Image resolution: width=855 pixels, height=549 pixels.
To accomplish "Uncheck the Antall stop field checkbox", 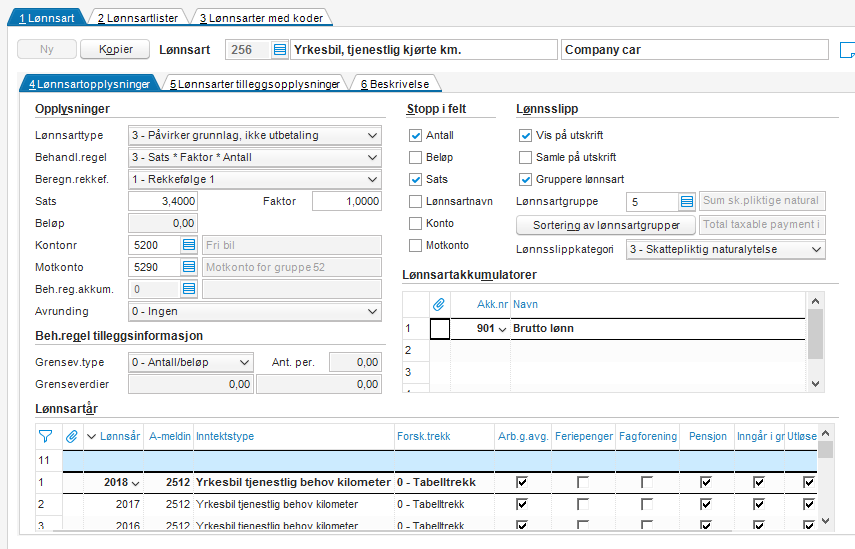I will pos(416,135).
